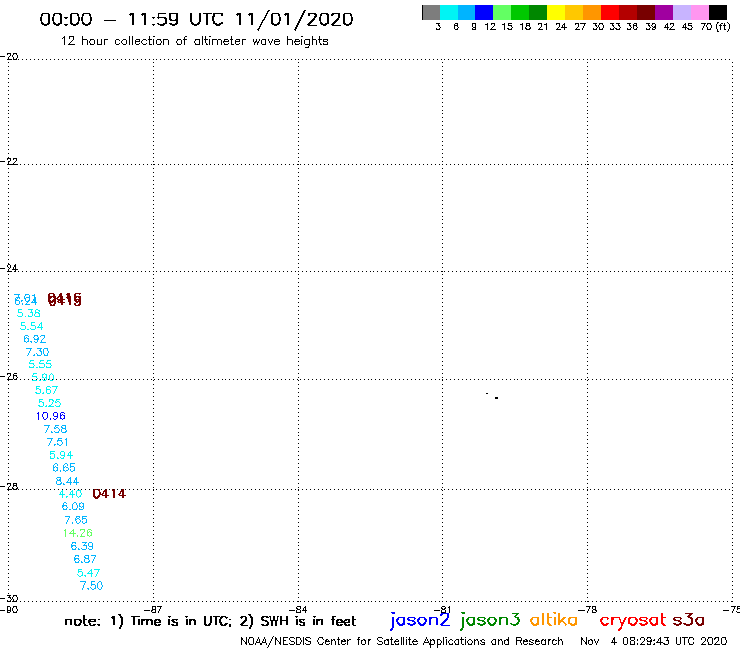
Task: Click the 6.39 wave height value
Action: (82, 546)
